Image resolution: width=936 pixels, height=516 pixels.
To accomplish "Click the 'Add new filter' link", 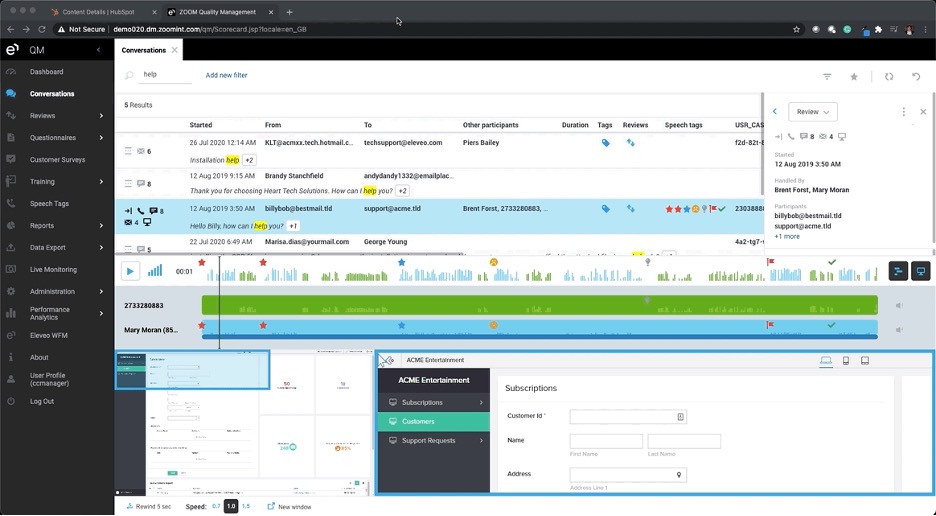I will click(226, 75).
